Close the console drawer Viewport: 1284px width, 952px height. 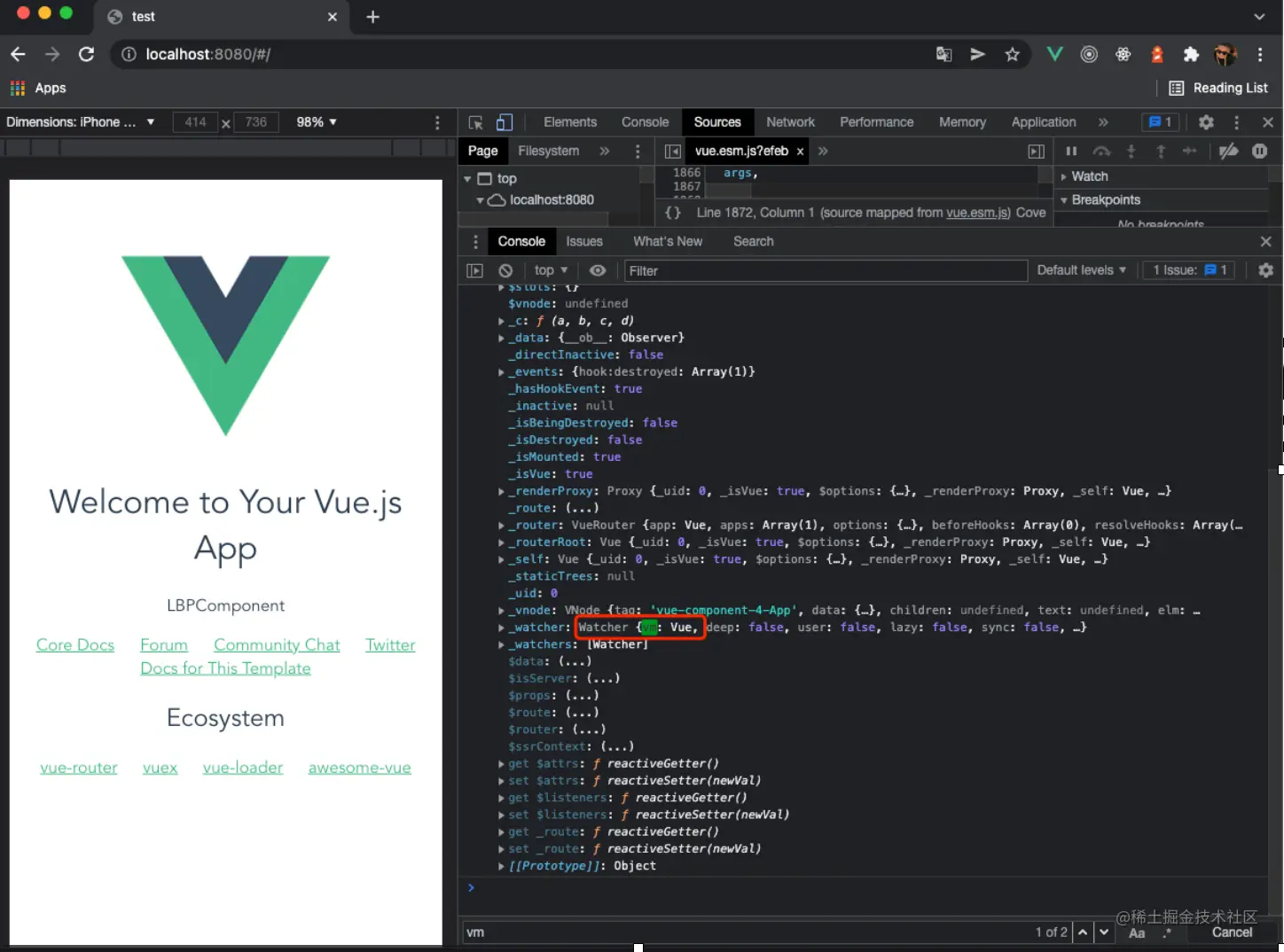pos(1265,241)
